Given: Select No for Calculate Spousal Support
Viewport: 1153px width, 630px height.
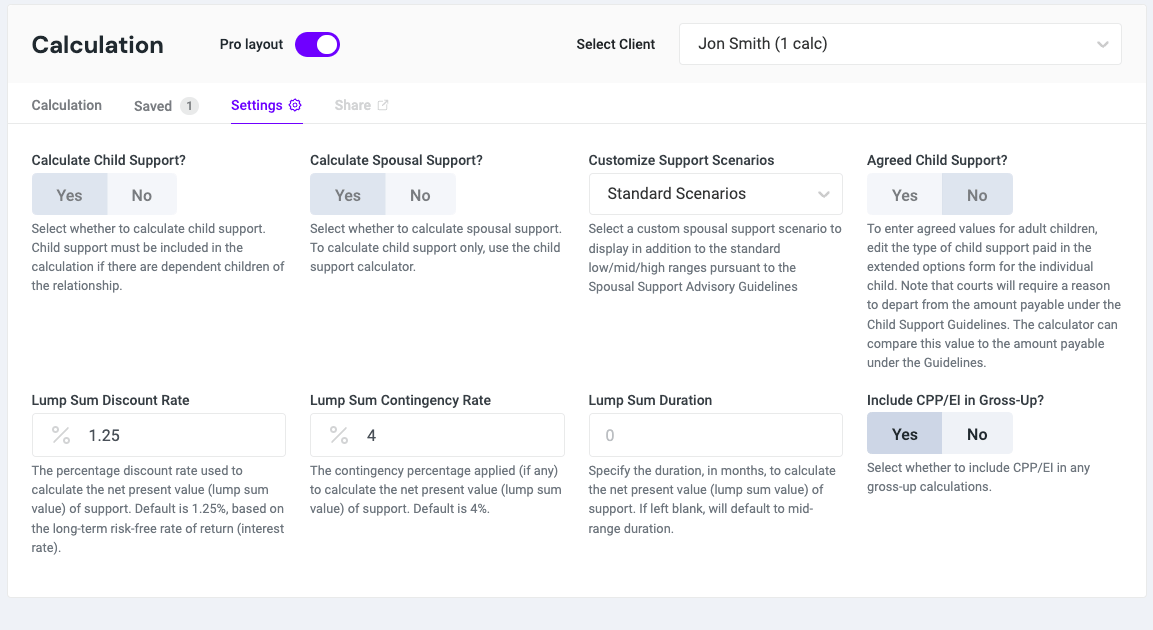Looking at the screenshot, I should tap(421, 193).
